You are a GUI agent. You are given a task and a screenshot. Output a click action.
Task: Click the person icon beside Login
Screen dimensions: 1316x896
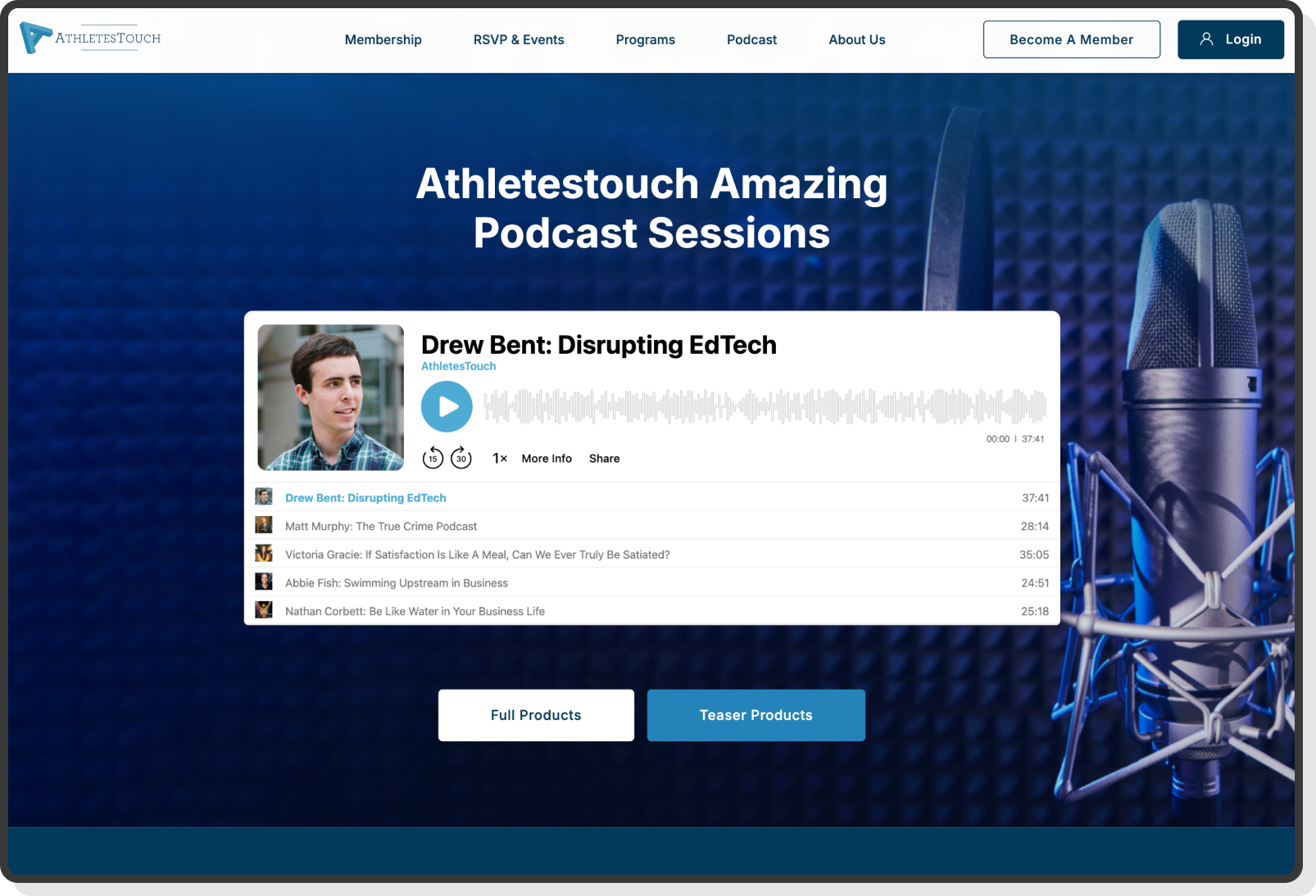(1206, 38)
